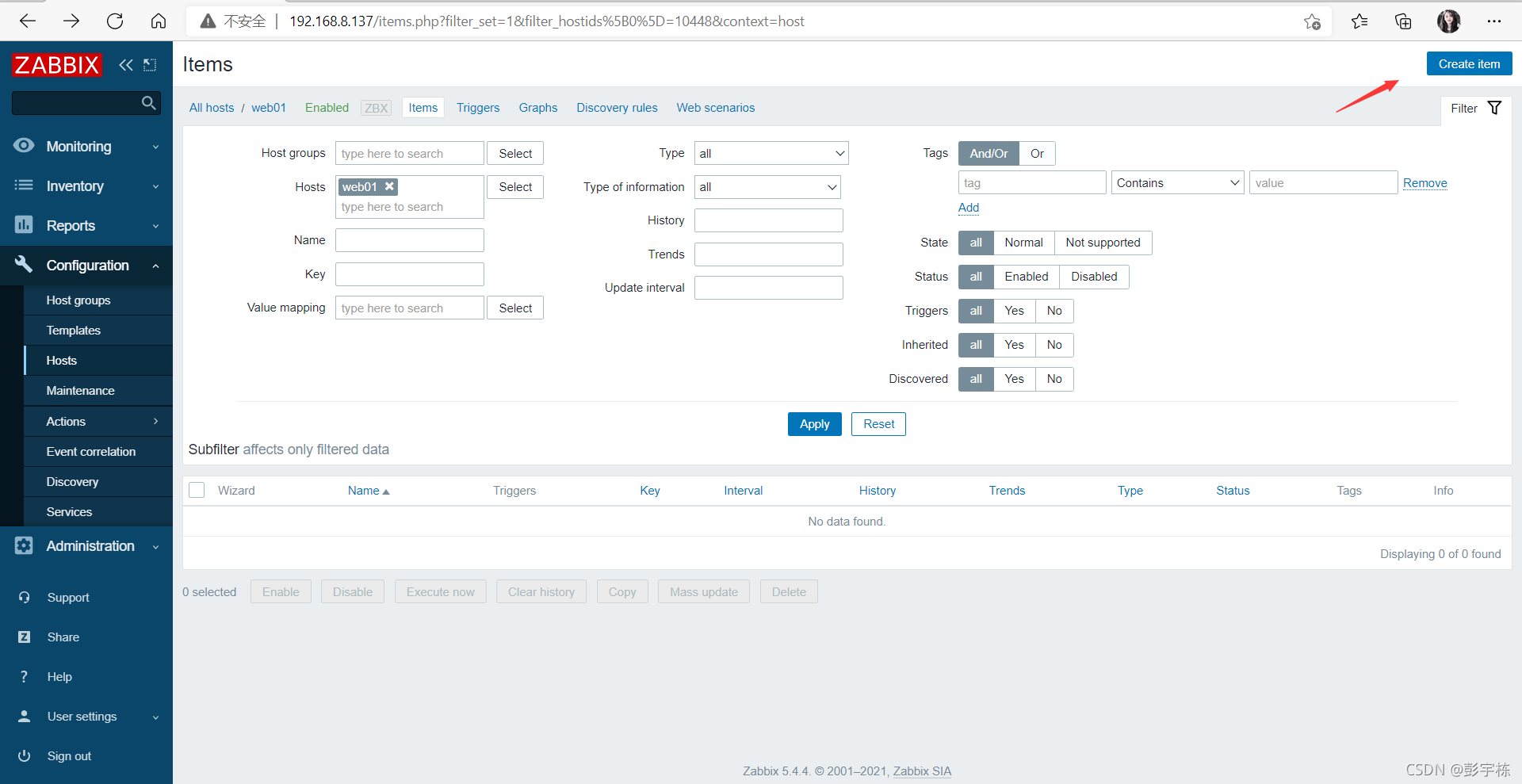This screenshot has width=1522, height=784.
Task: Click Select next to Host groups
Action: (515, 154)
